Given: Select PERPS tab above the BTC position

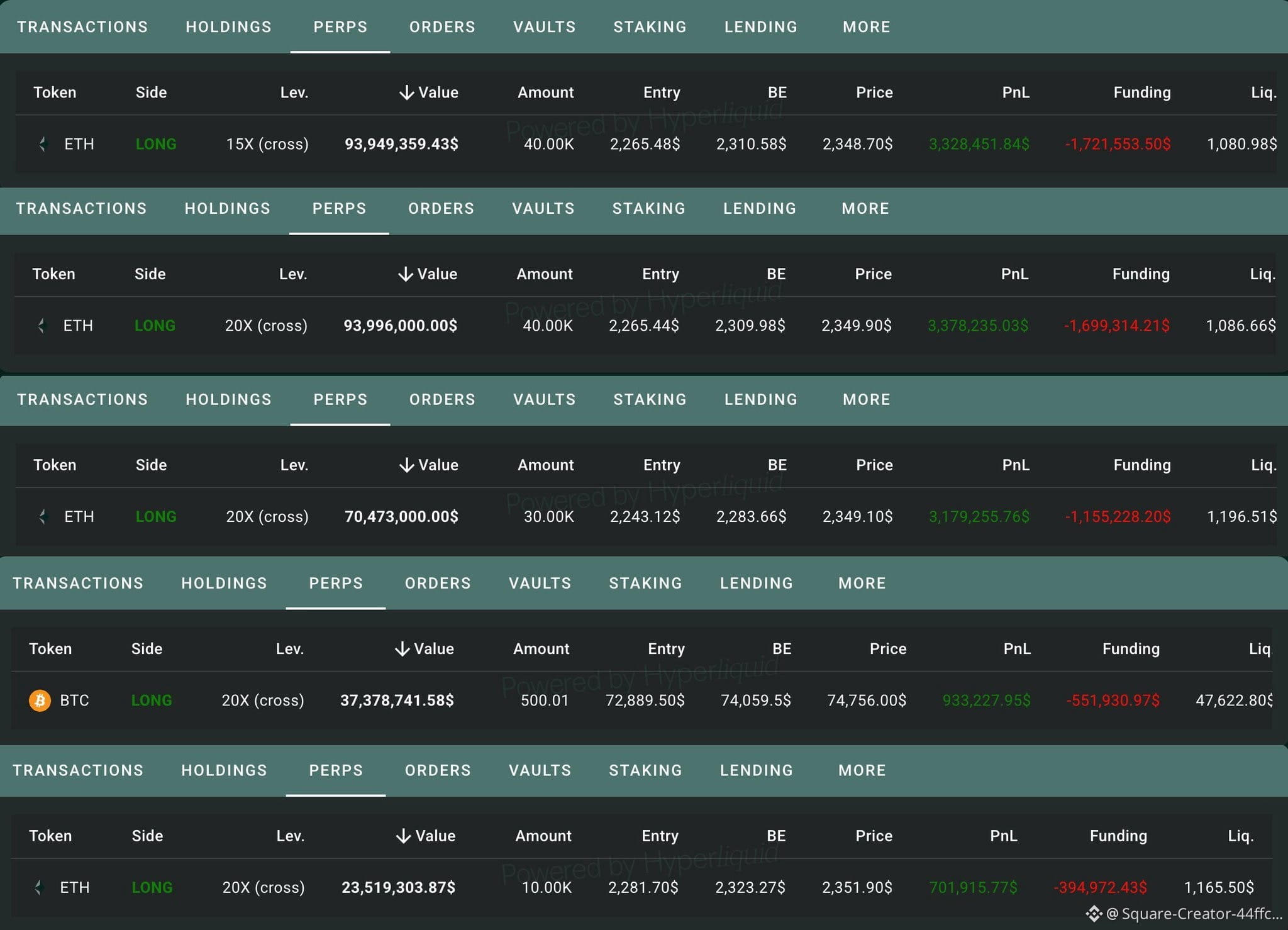Looking at the screenshot, I should 336,584.
